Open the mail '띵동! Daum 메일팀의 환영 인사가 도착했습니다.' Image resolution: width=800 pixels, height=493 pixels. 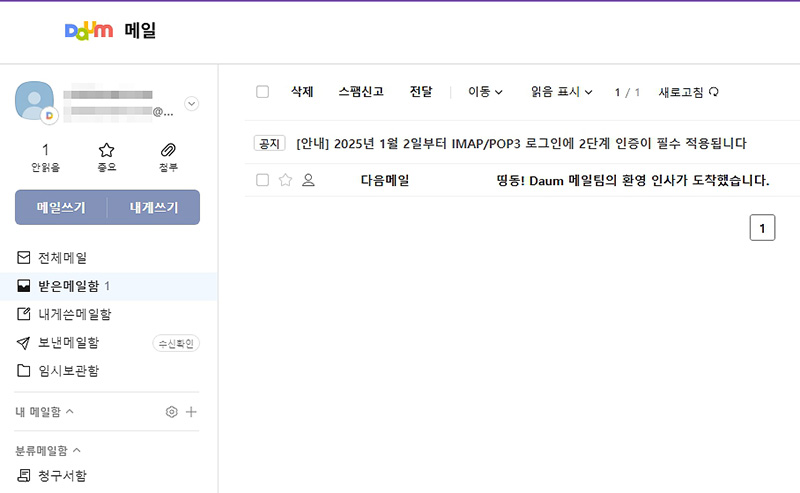click(x=633, y=180)
